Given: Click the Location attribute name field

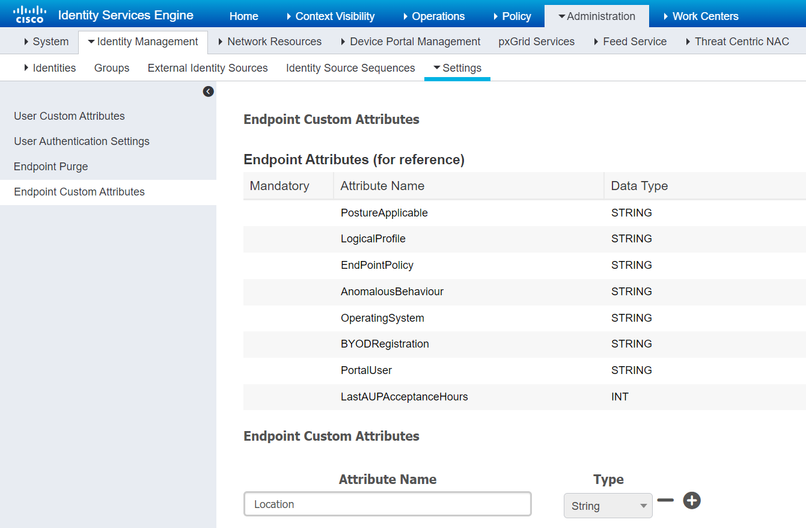Looking at the screenshot, I should pyautogui.click(x=388, y=504).
